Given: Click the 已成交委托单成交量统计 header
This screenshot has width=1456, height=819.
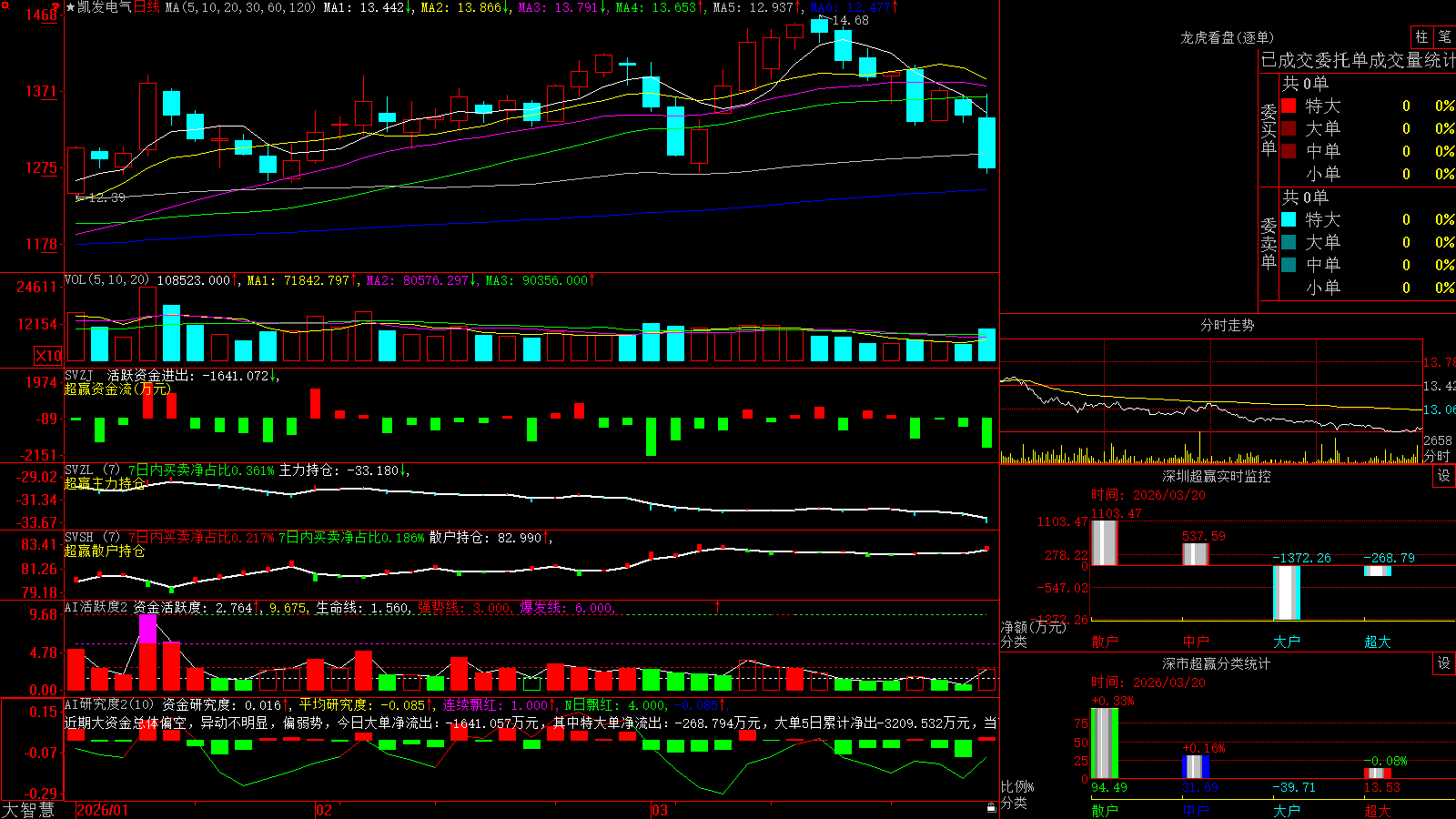Looking at the screenshot, I should 1358,60.
